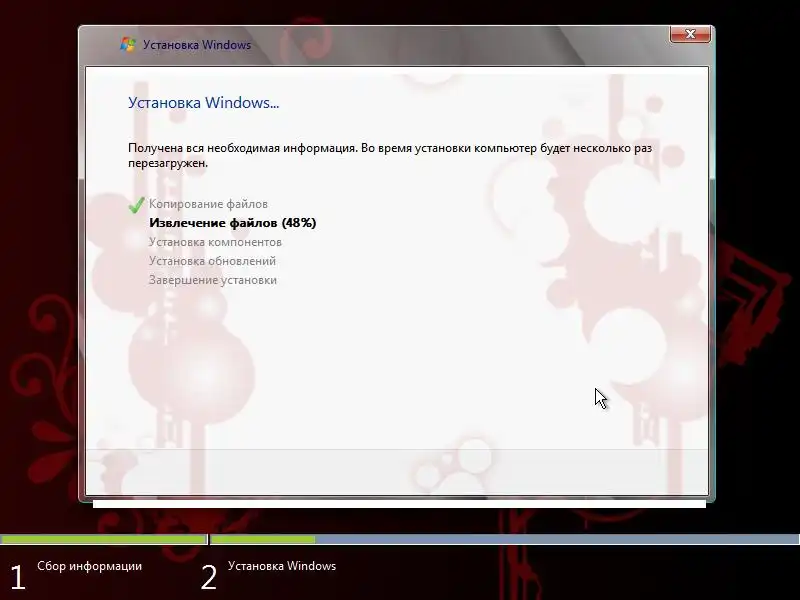Click stage 1 progress bar above Сбор информации

[104, 539]
